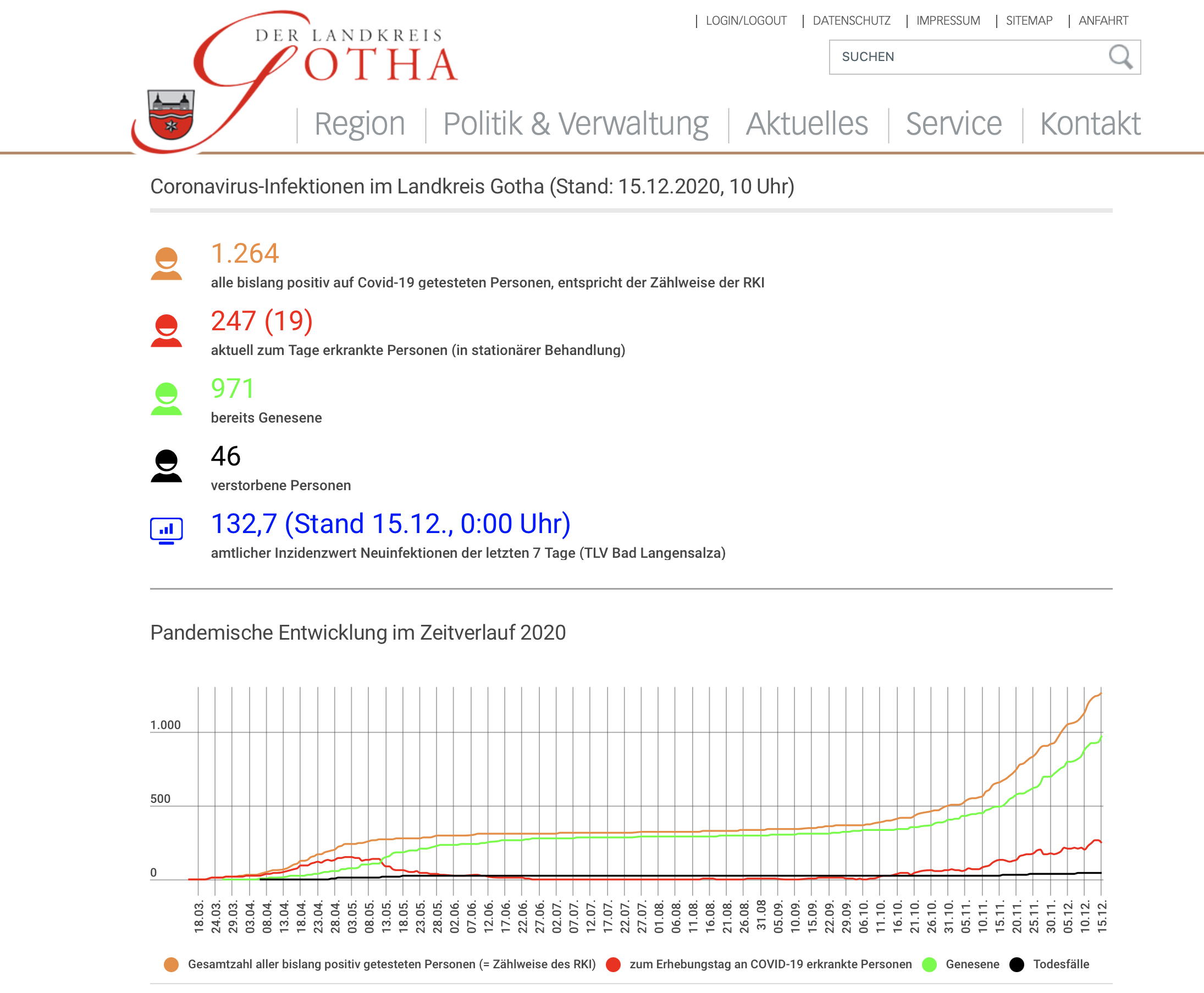Open the Kontakt menu
This screenshot has width=1204, height=993.
point(1090,124)
